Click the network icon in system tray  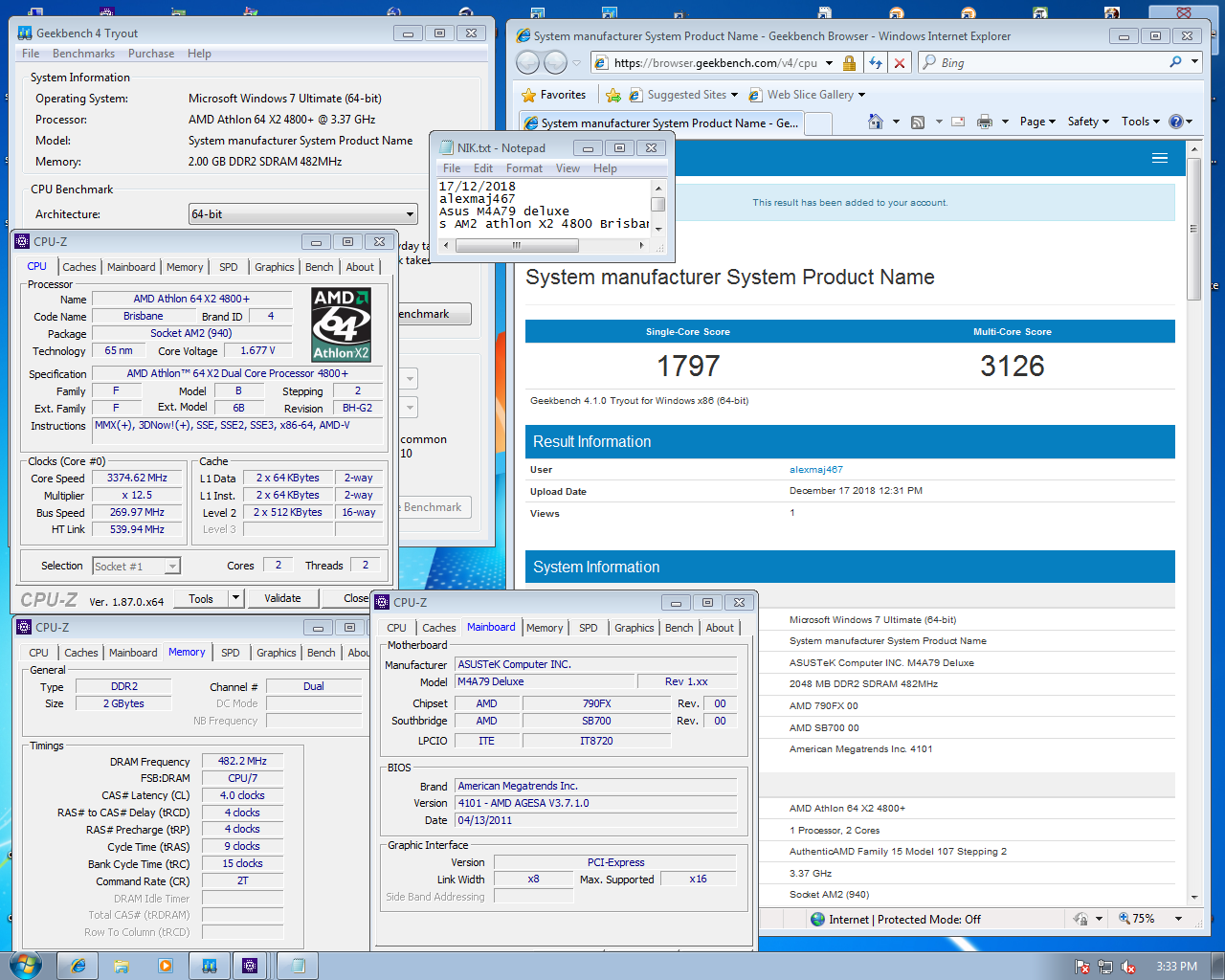[x=1105, y=967]
